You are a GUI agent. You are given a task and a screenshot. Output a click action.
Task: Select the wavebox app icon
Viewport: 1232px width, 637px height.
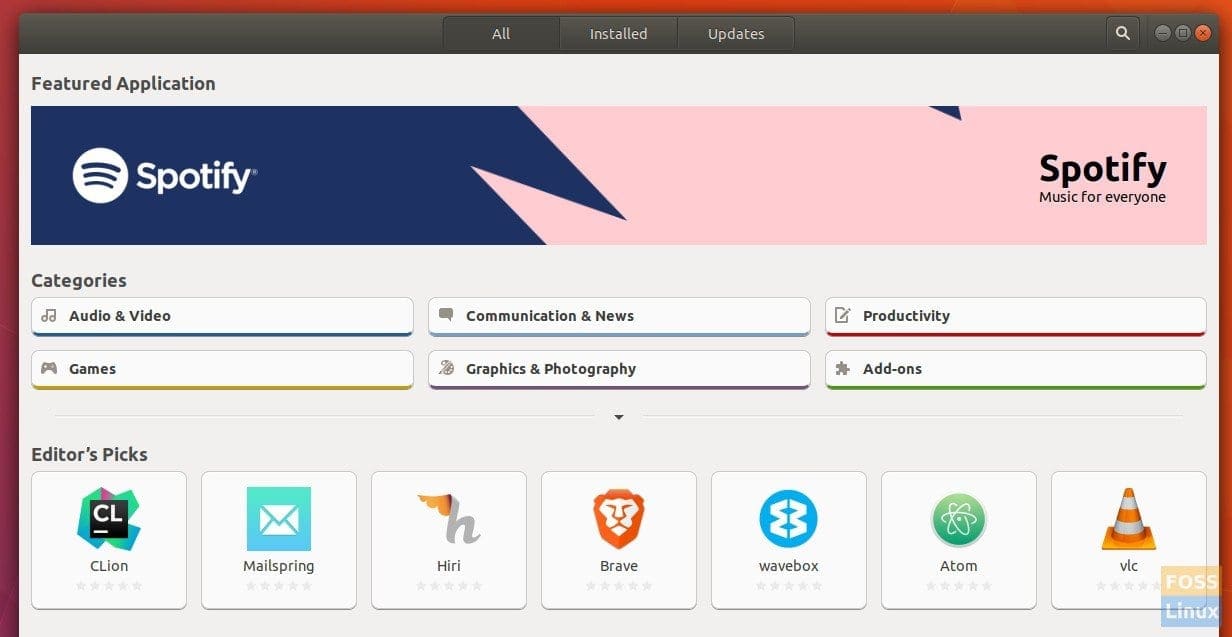click(789, 519)
